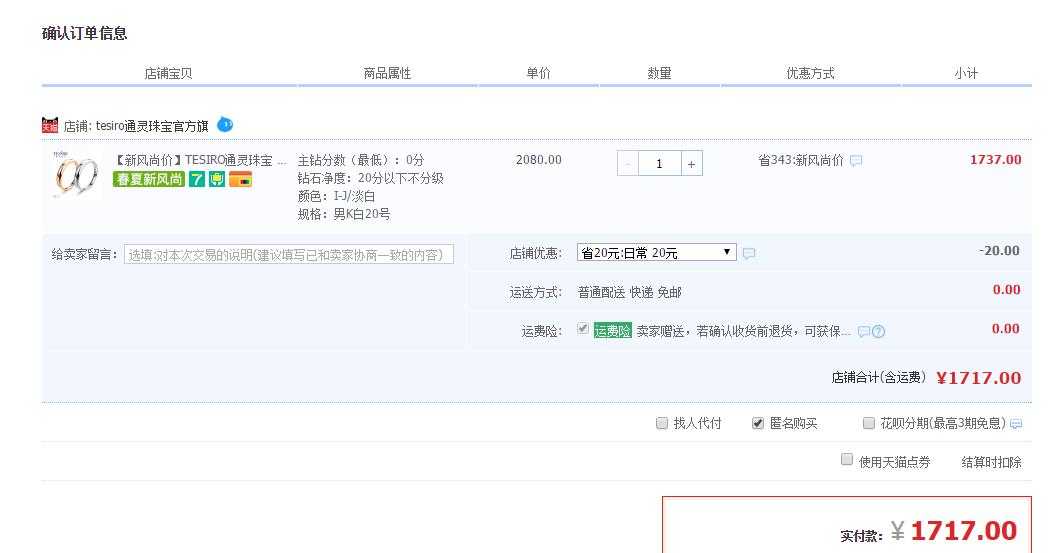Click the 省343:新风尚价 discount text
This screenshot has height=553, width=1051.
coord(801,160)
